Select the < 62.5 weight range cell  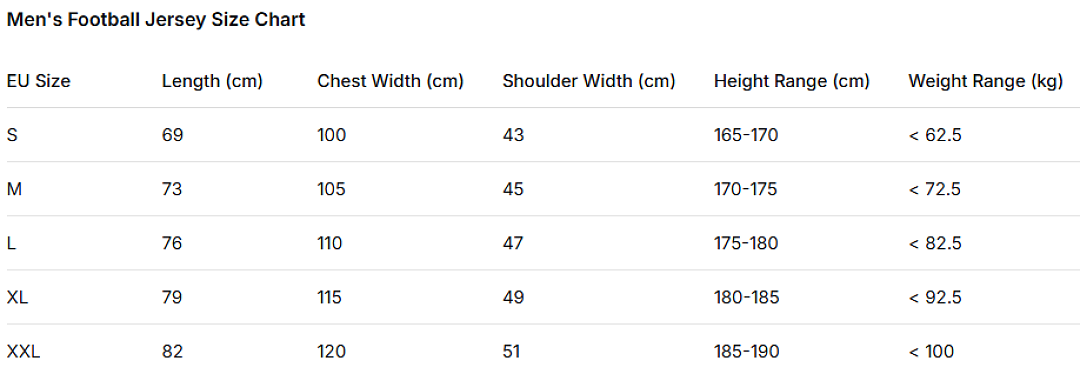(935, 135)
